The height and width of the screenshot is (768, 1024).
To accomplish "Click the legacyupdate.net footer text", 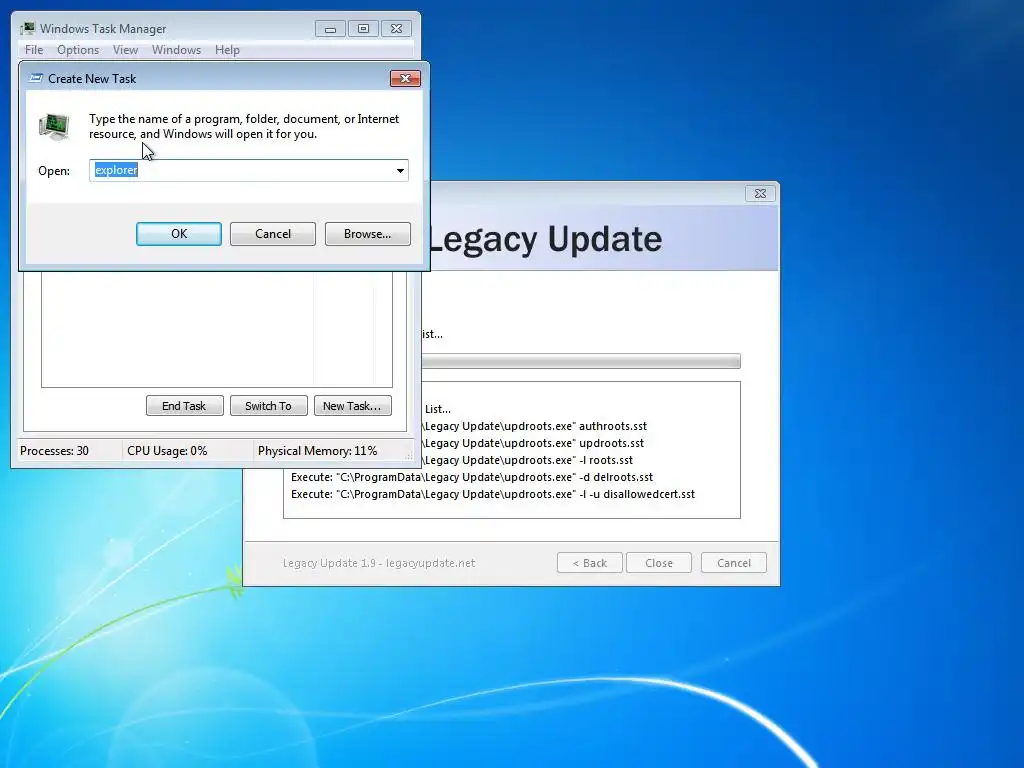I will pyautogui.click(x=379, y=563).
